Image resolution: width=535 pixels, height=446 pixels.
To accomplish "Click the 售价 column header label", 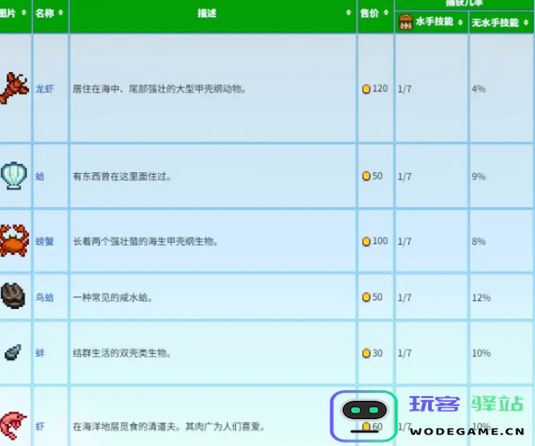I will click(370, 13).
